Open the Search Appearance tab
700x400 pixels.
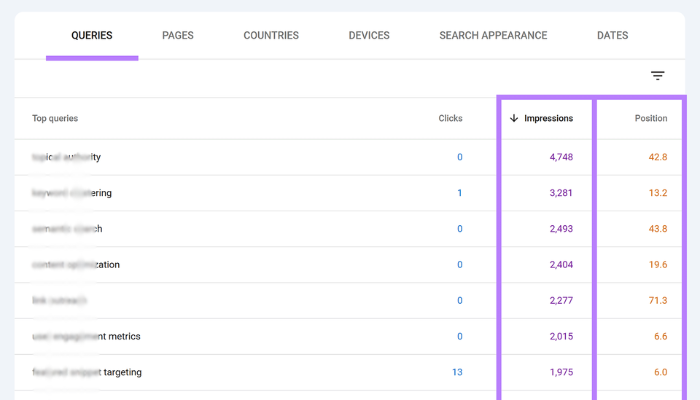[493, 36]
